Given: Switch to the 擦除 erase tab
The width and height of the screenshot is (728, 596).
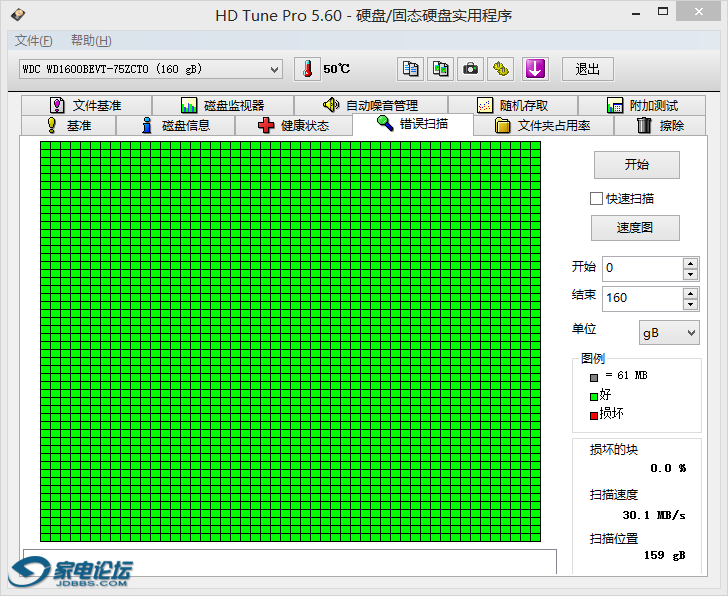Looking at the screenshot, I should click(x=660, y=125).
